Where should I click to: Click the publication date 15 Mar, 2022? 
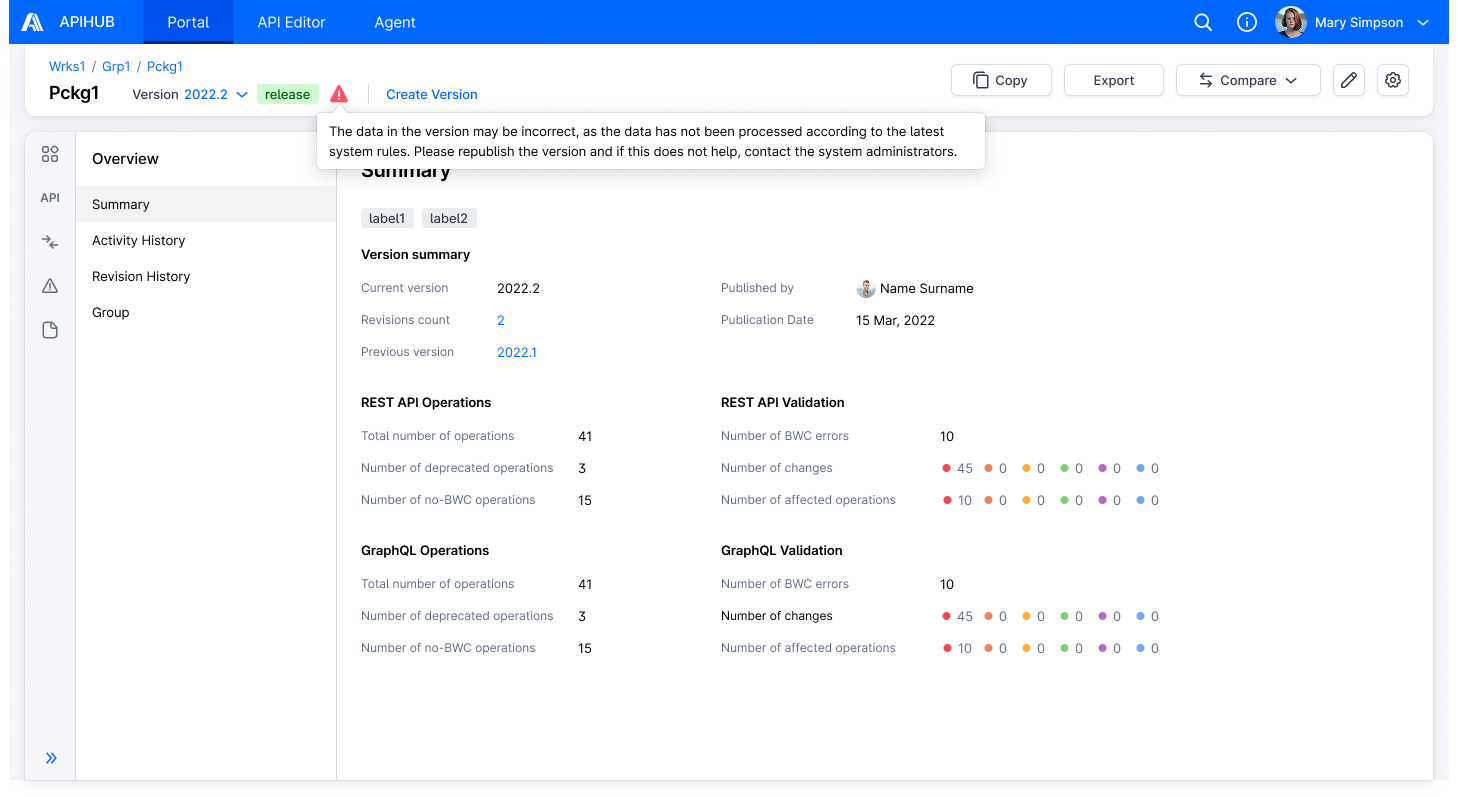coord(896,320)
